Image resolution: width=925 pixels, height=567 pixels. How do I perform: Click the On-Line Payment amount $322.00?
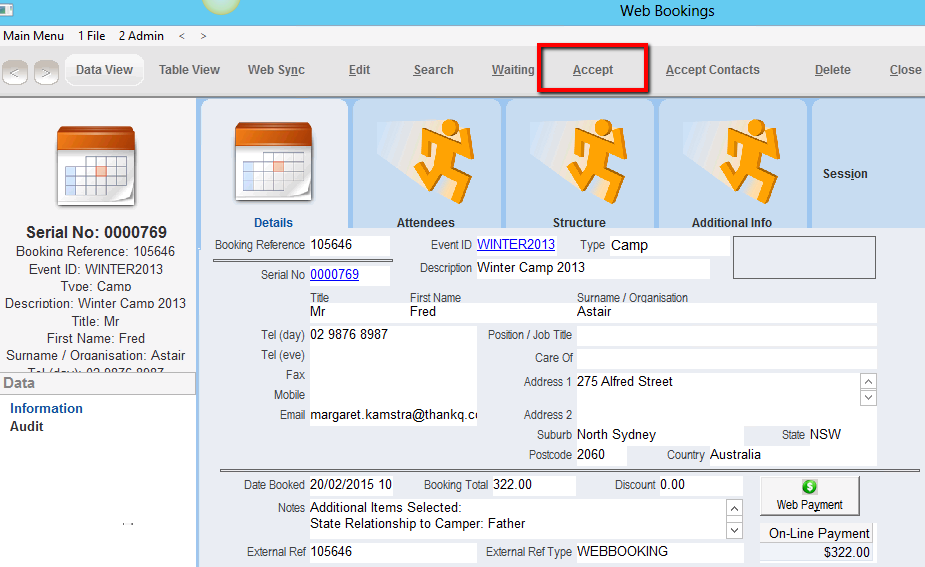click(816, 553)
